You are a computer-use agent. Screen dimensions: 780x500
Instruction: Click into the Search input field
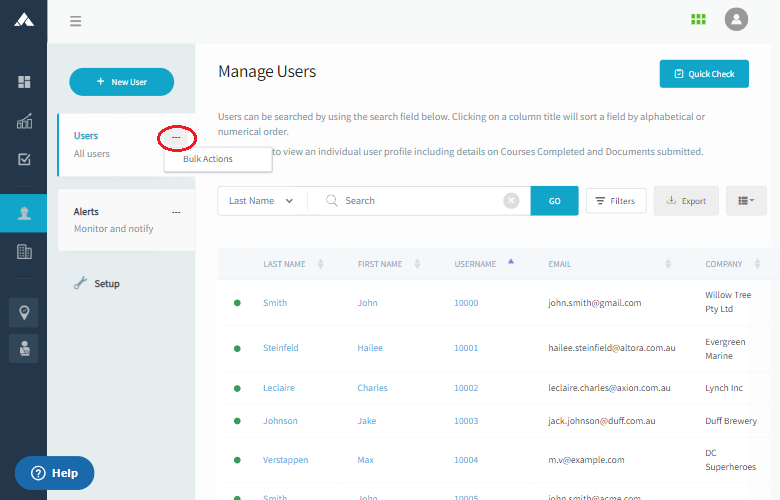(418, 201)
